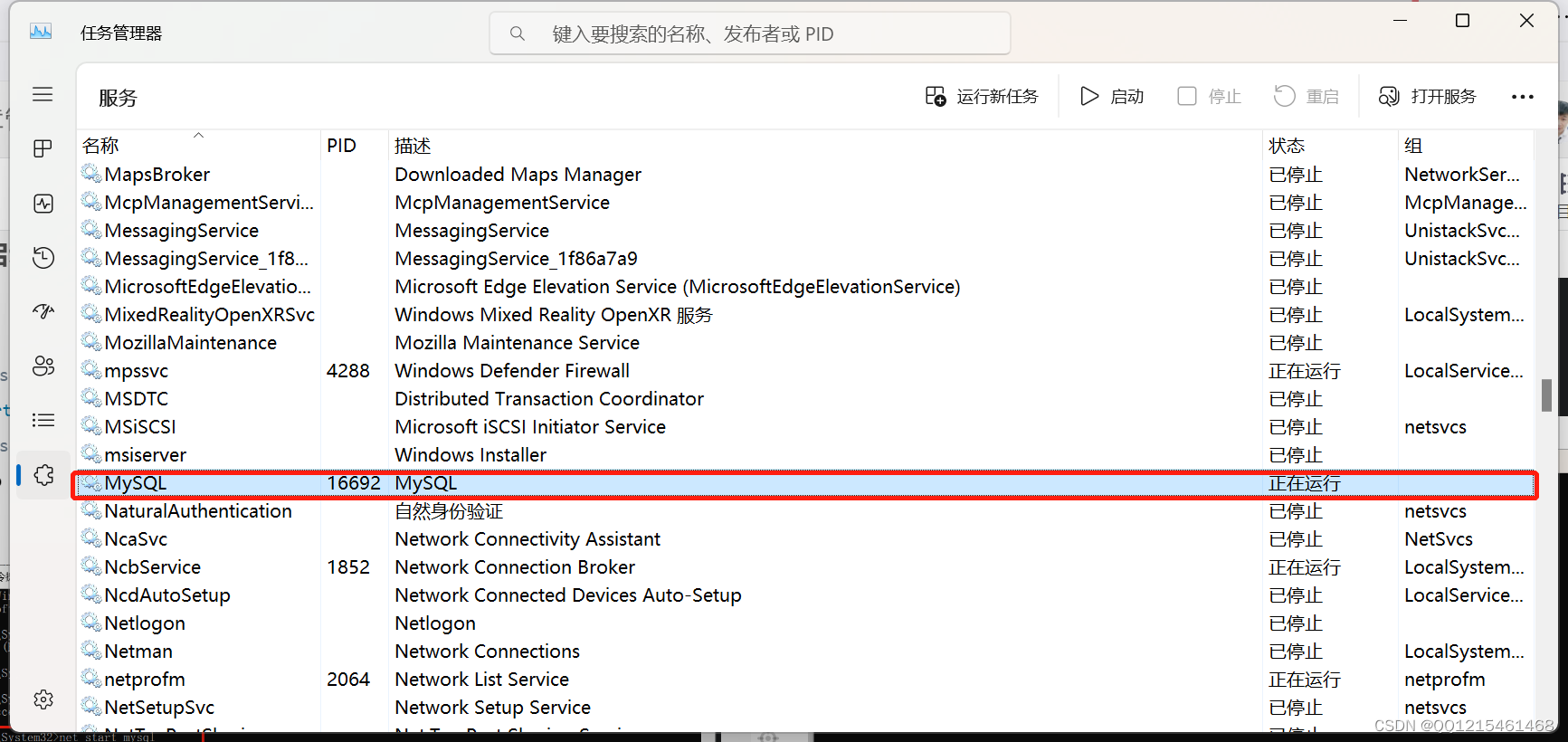Focus the search box for name, publisher or PID
Viewport: 1568px width, 742px height.
pyautogui.click(x=750, y=33)
